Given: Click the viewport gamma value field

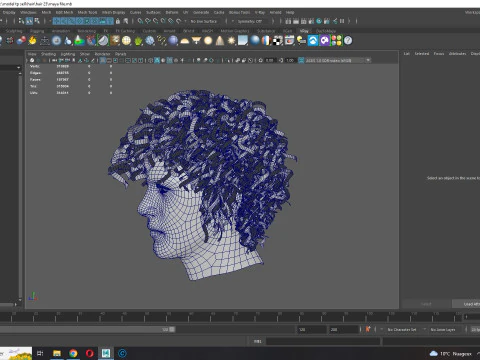Looking at the screenshot, I should pyautogui.click(x=291, y=60).
